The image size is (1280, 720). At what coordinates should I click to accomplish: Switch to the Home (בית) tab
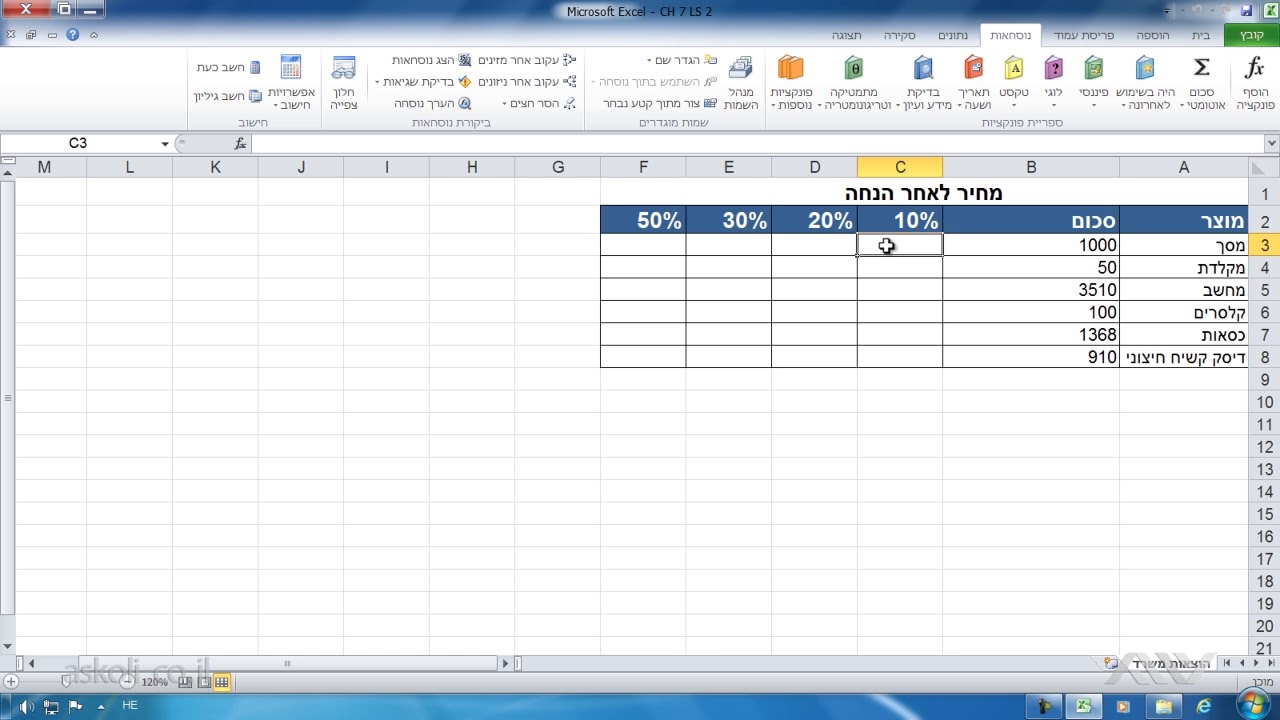(1201, 35)
